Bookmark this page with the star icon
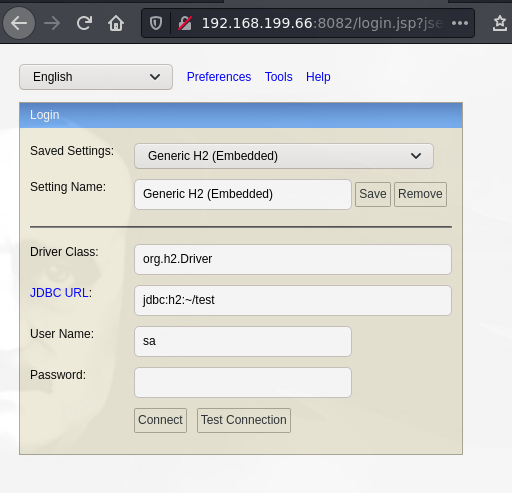 (x=500, y=23)
